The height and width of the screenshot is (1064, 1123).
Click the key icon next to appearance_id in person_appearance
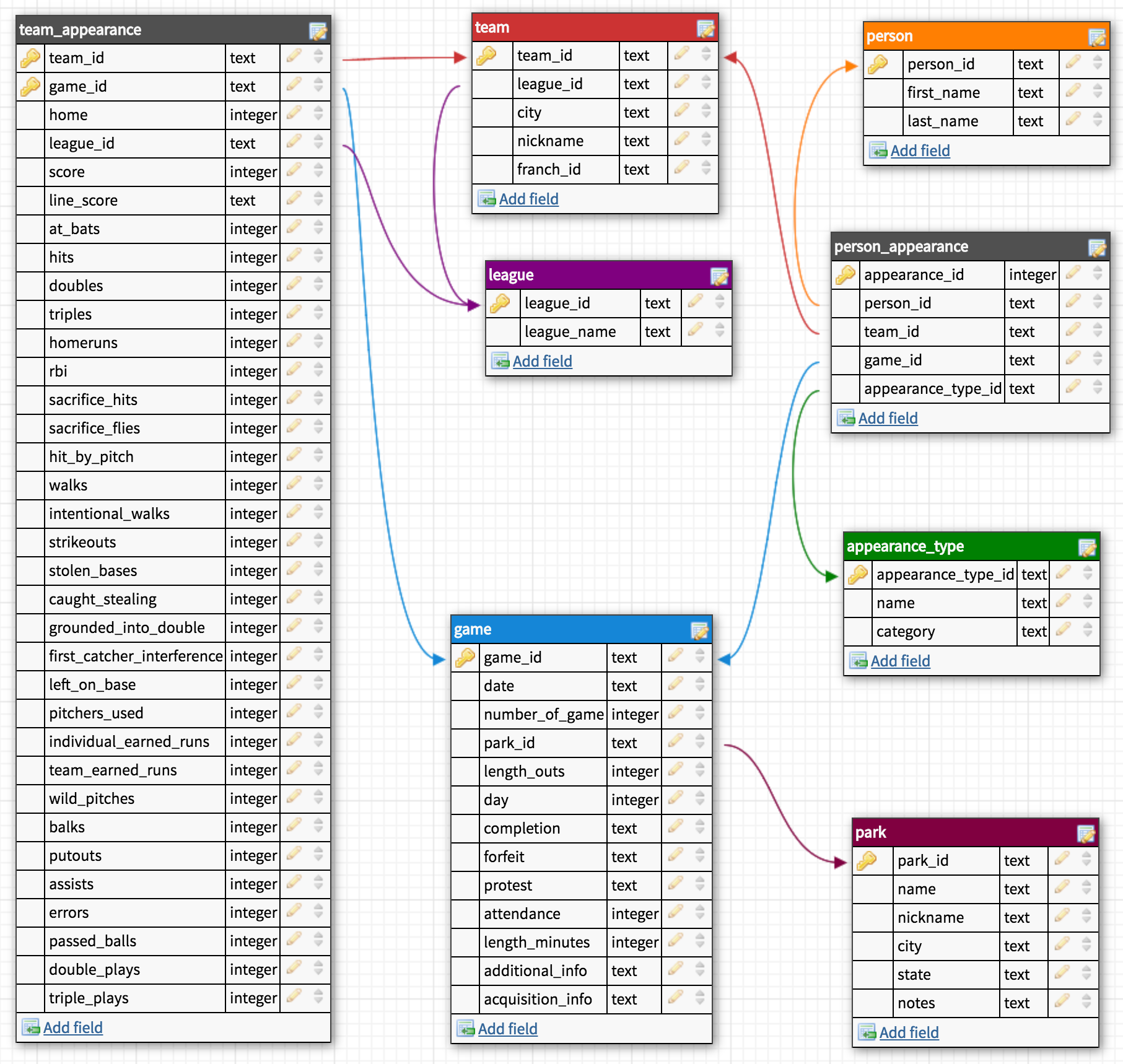pos(845,274)
